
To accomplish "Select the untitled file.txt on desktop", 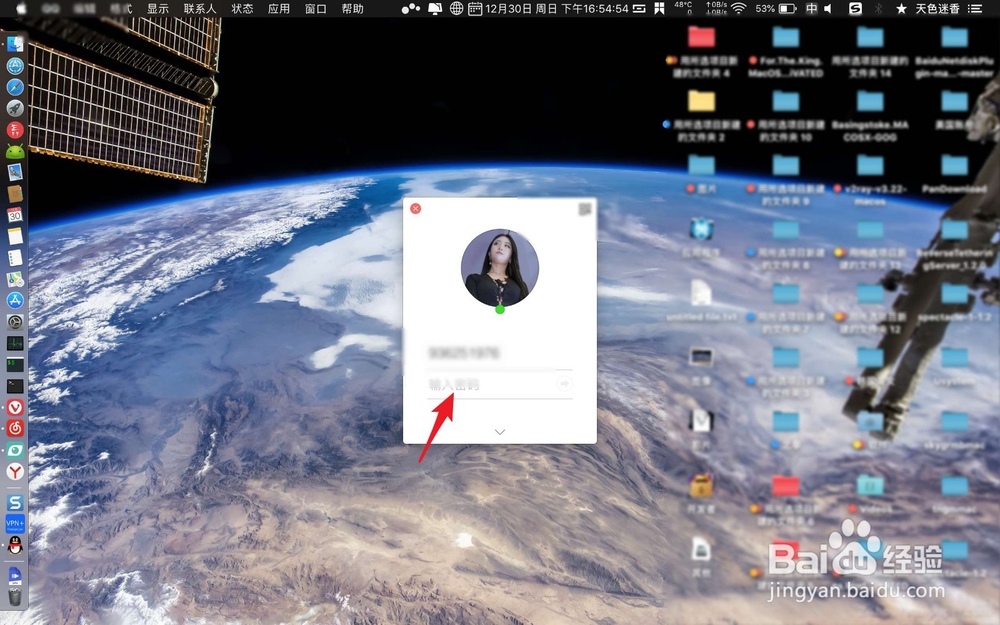I will 702,293.
